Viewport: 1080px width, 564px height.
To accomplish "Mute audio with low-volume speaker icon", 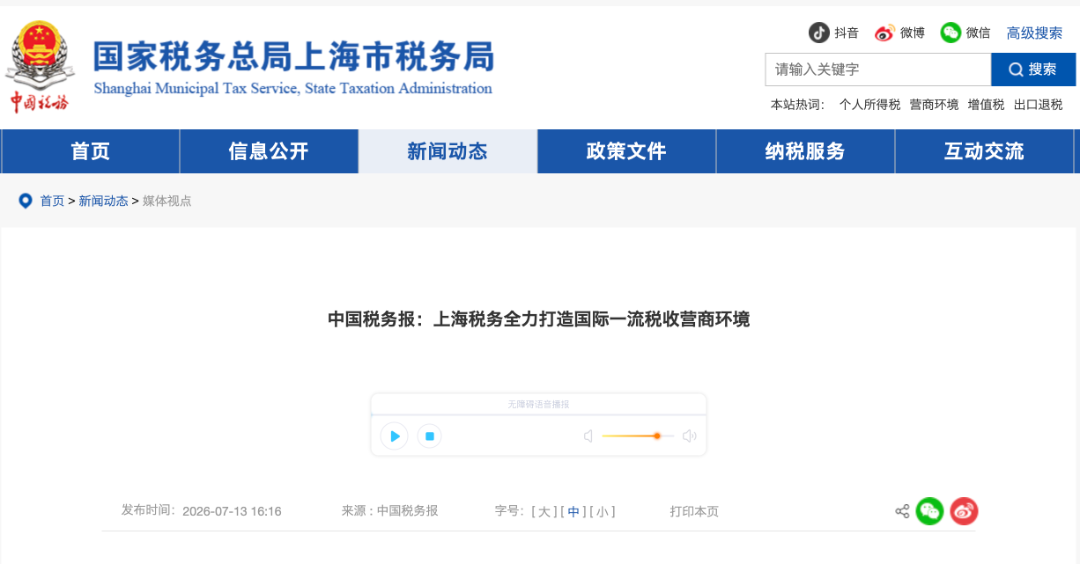I will 588,436.
